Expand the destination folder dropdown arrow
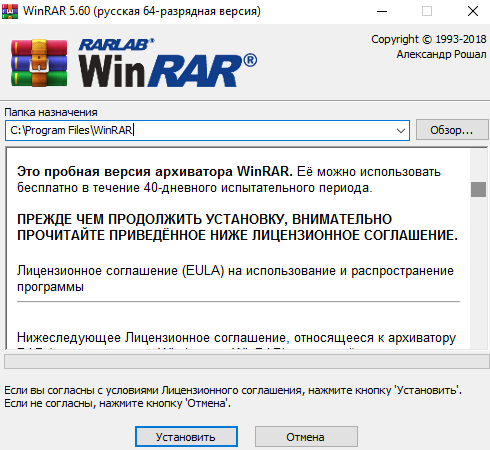 coord(401,130)
